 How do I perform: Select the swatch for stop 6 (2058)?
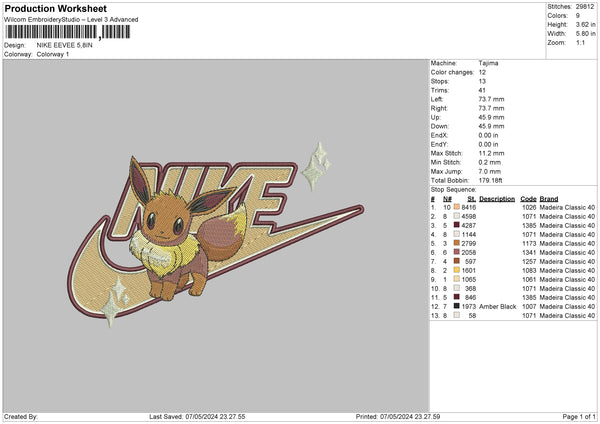pyautogui.click(x=457, y=251)
